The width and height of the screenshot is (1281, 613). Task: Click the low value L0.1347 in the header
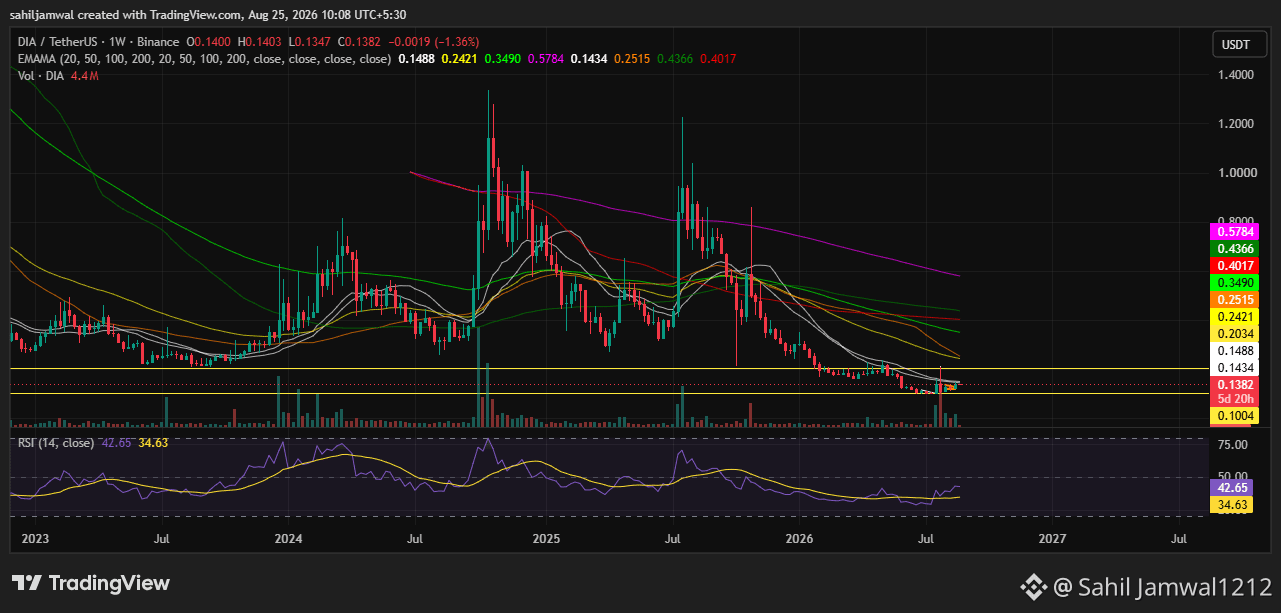pyautogui.click(x=310, y=42)
